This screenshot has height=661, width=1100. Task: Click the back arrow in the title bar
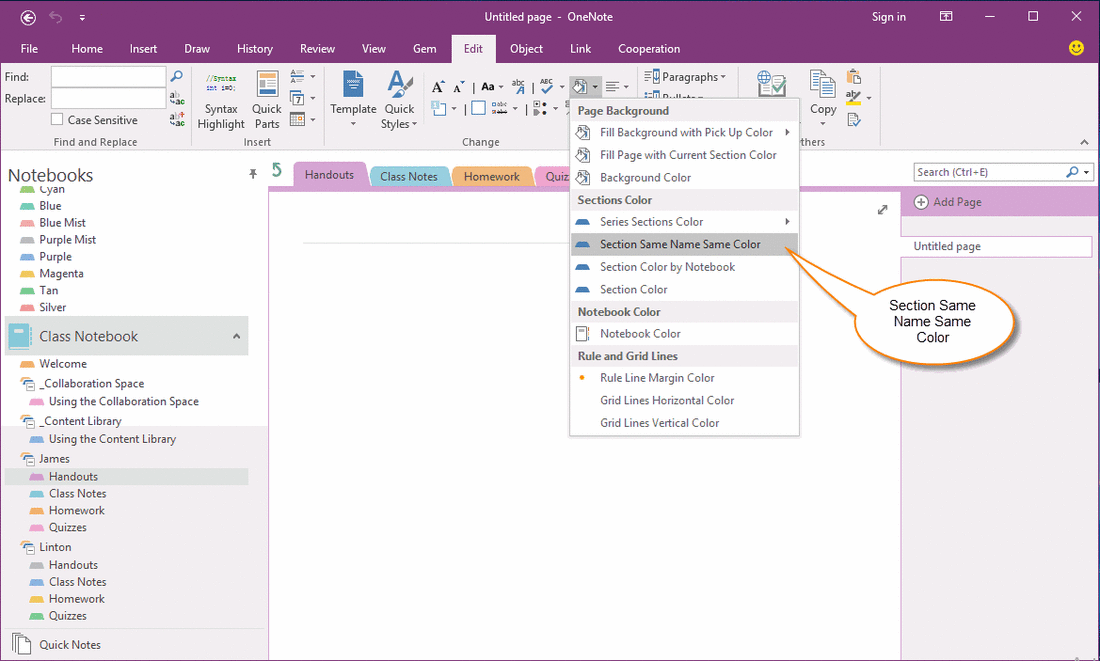tap(27, 18)
